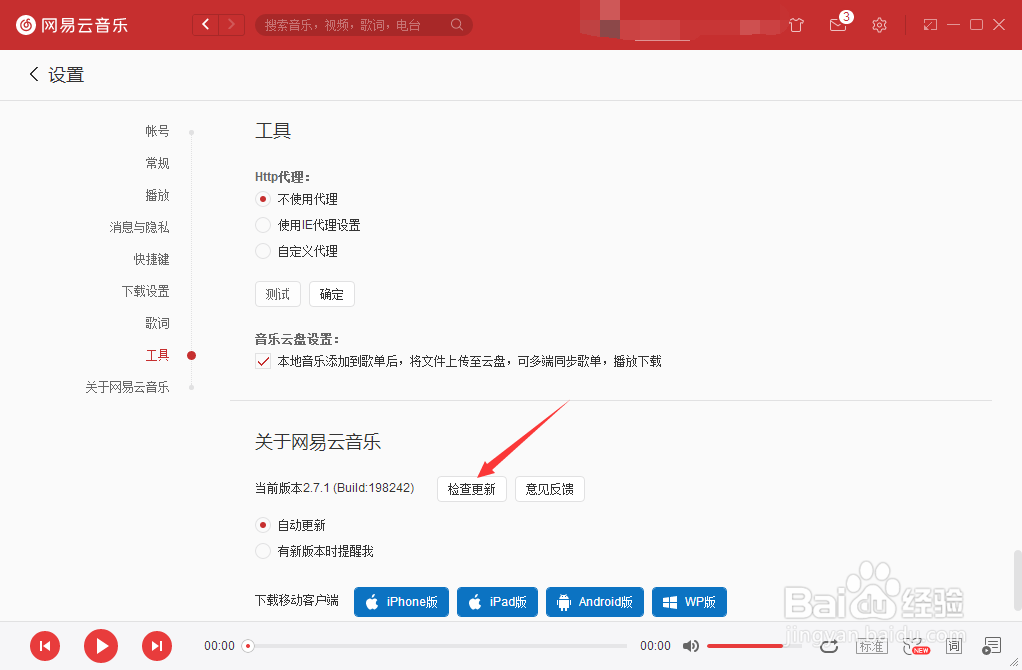Open the 常规 settings section
This screenshot has width=1022, height=670.
pos(157,163)
